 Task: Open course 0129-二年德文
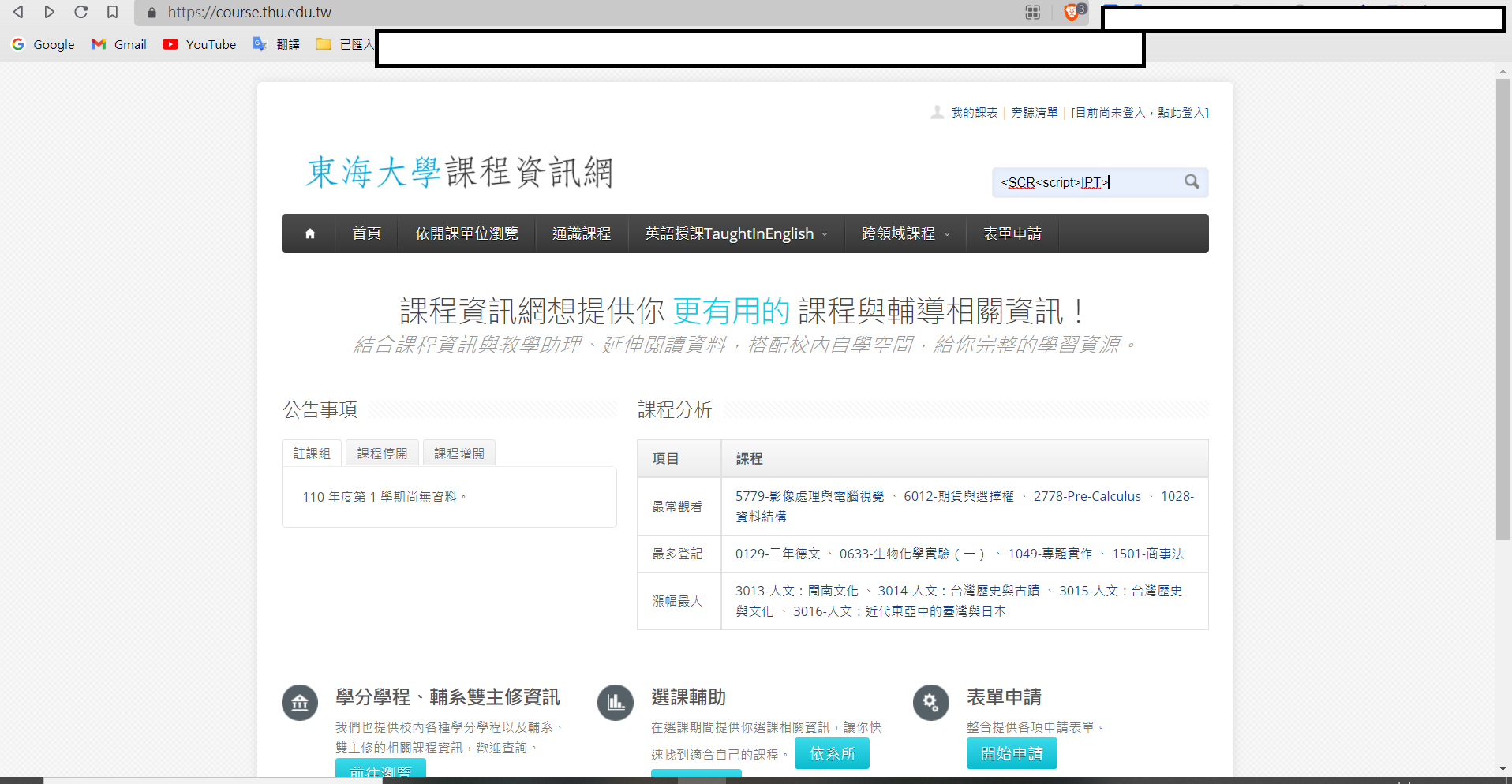(x=778, y=554)
